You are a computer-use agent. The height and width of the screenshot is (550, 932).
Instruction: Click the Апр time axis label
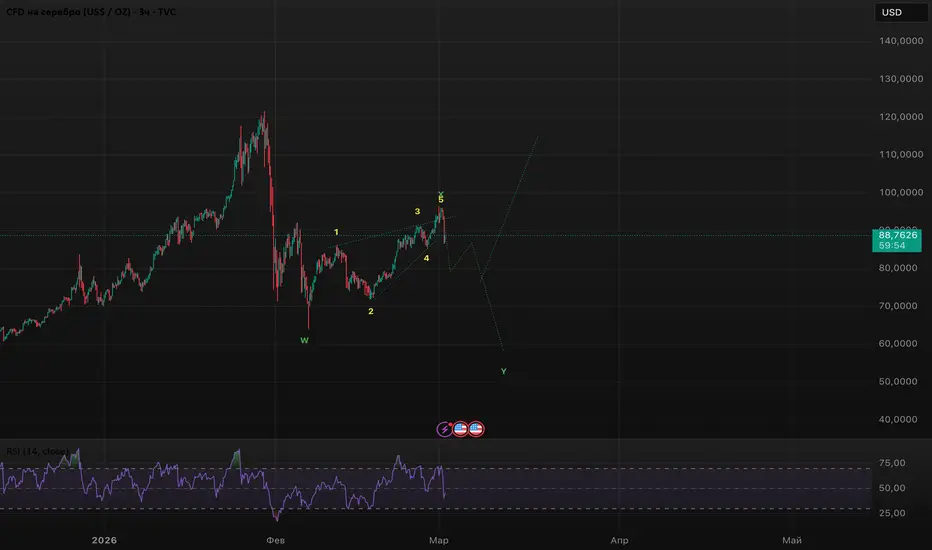pyautogui.click(x=619, y=540)
